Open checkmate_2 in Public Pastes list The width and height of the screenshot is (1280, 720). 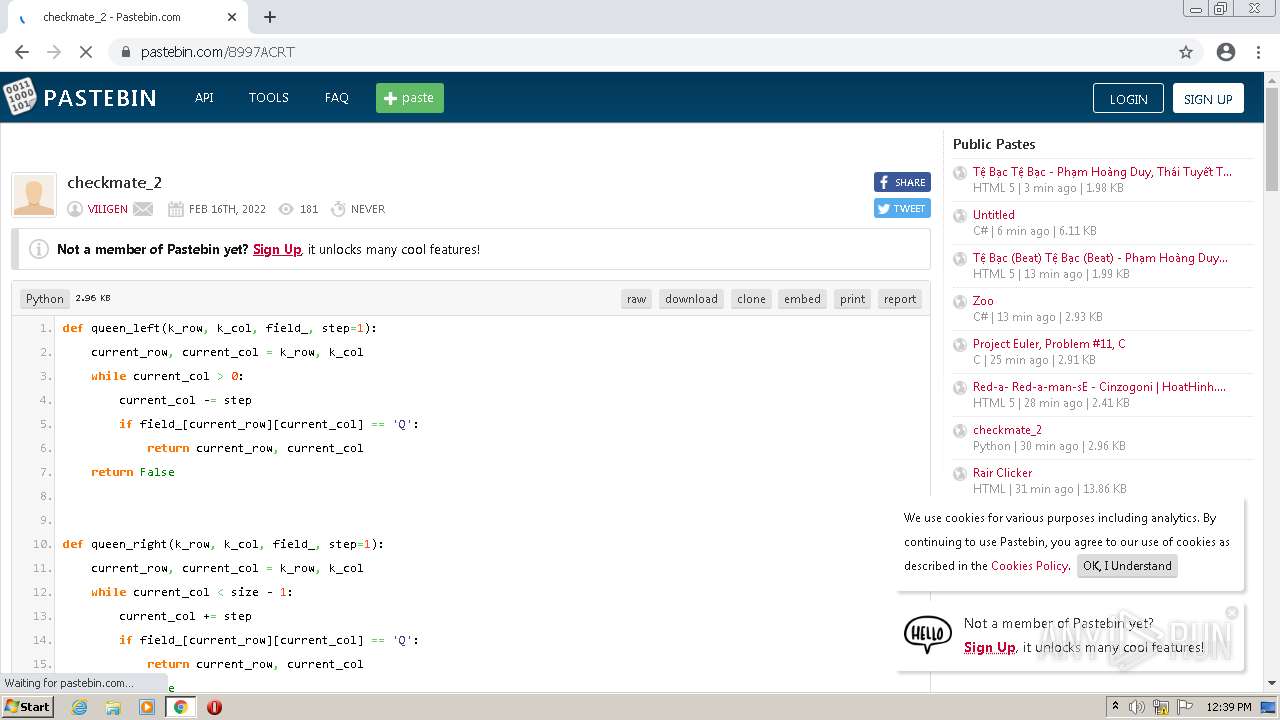1007,429
